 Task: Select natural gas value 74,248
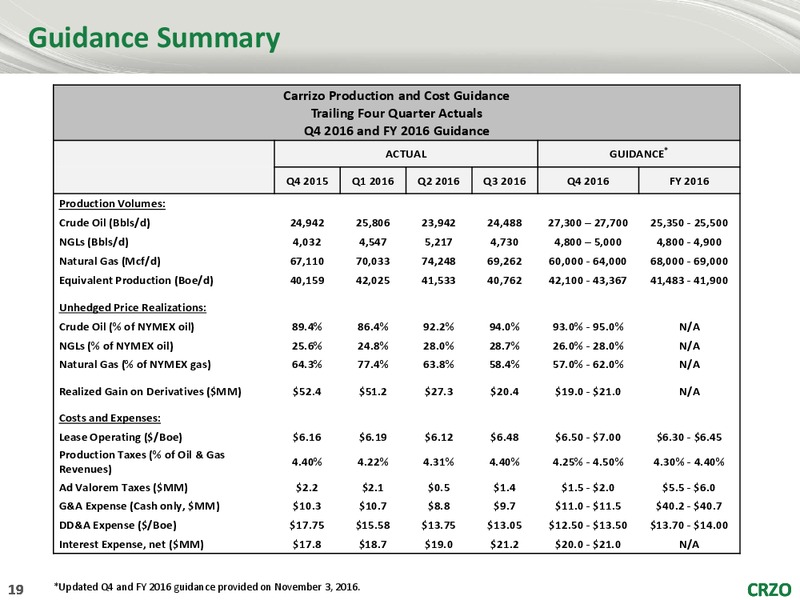[x=438, y=261]
